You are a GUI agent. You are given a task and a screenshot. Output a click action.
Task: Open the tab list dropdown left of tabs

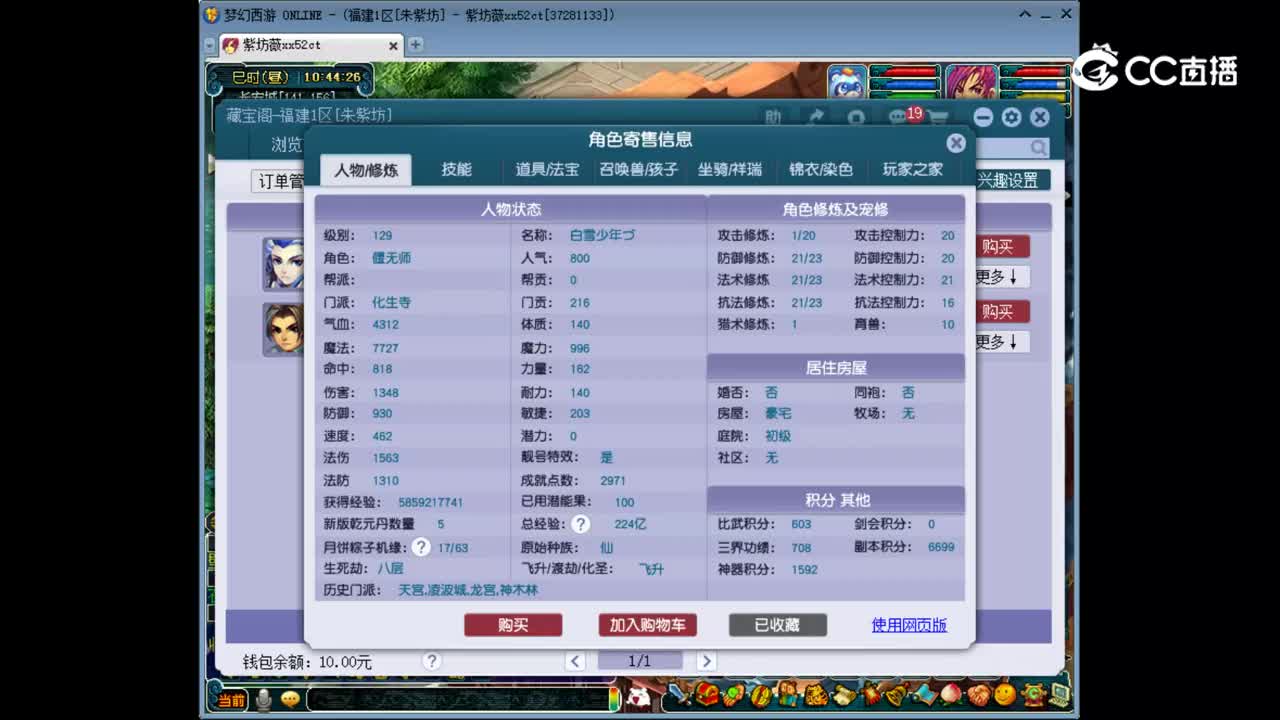point(209,45)
